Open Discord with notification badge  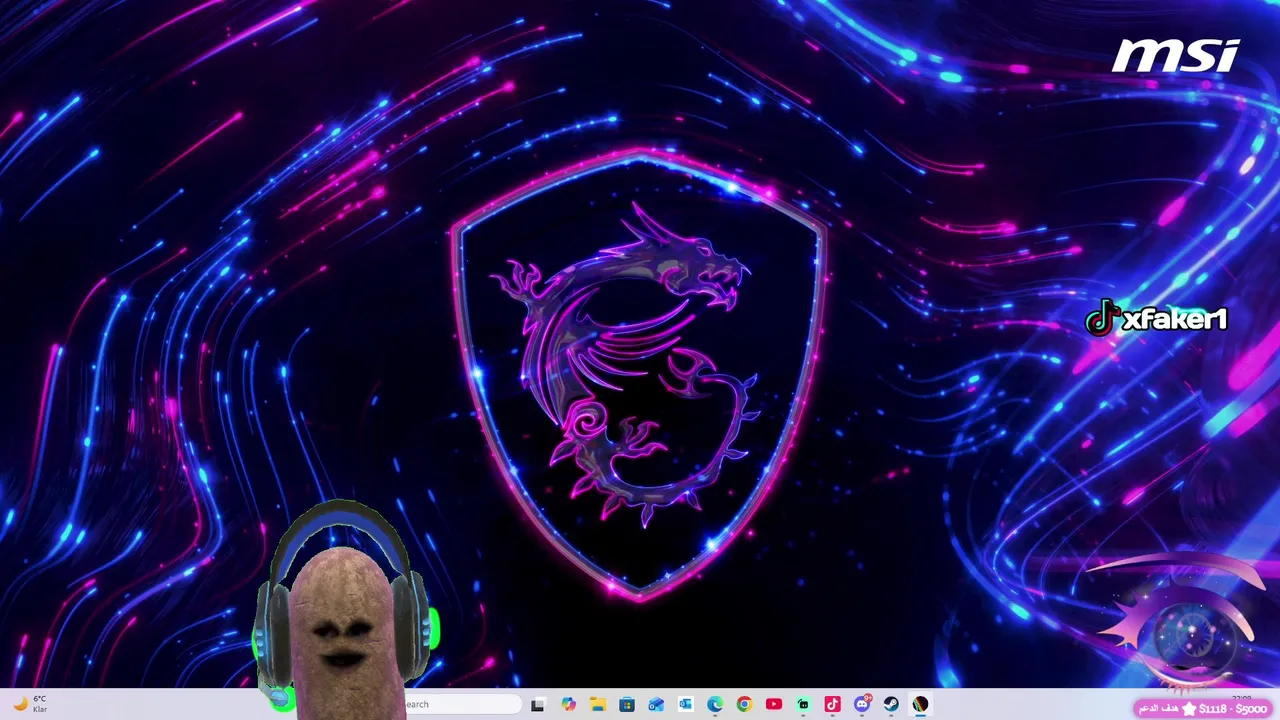[862, 704]
